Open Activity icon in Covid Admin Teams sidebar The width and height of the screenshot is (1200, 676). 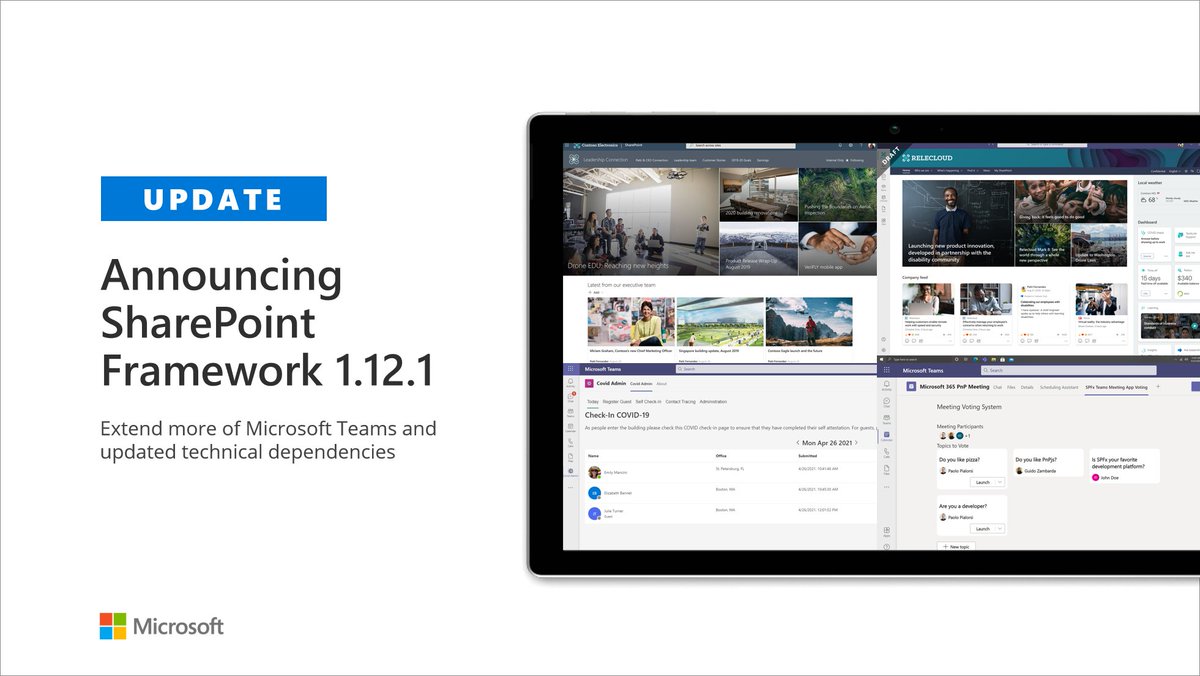(x=571, y=381)
